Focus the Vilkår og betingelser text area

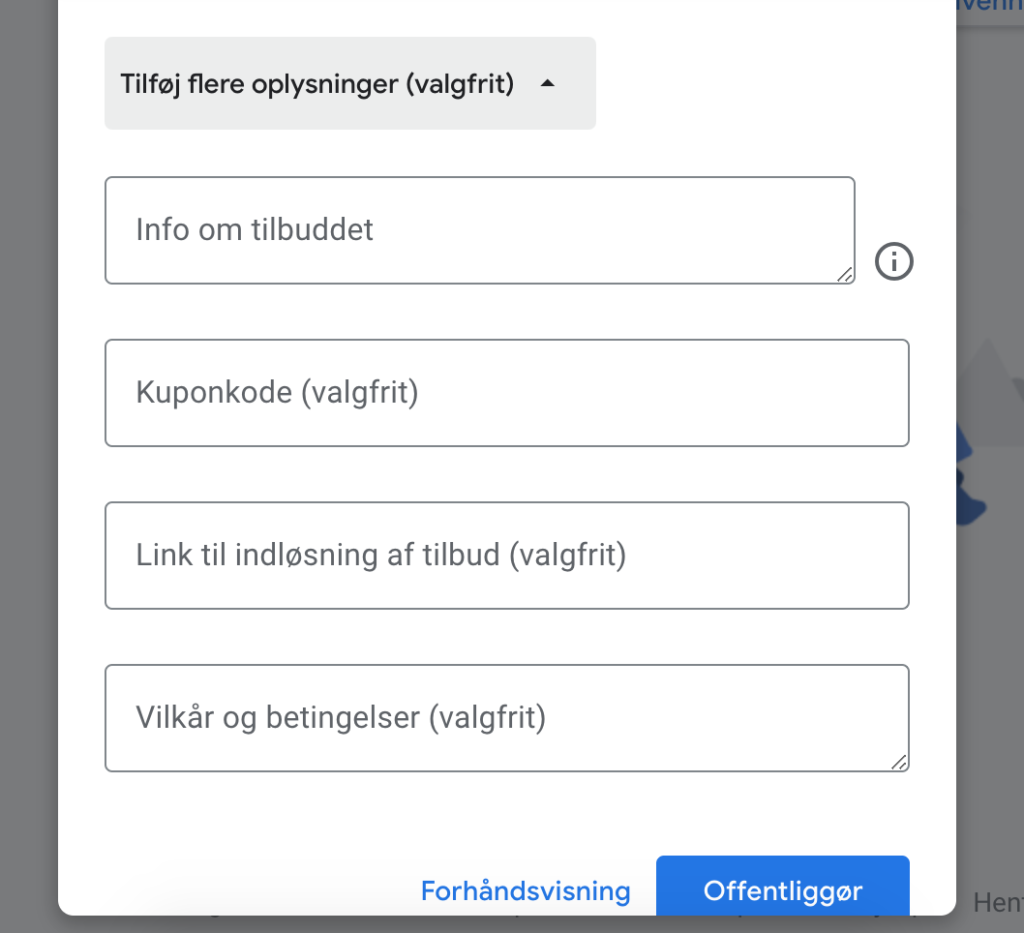click(507, 718)
